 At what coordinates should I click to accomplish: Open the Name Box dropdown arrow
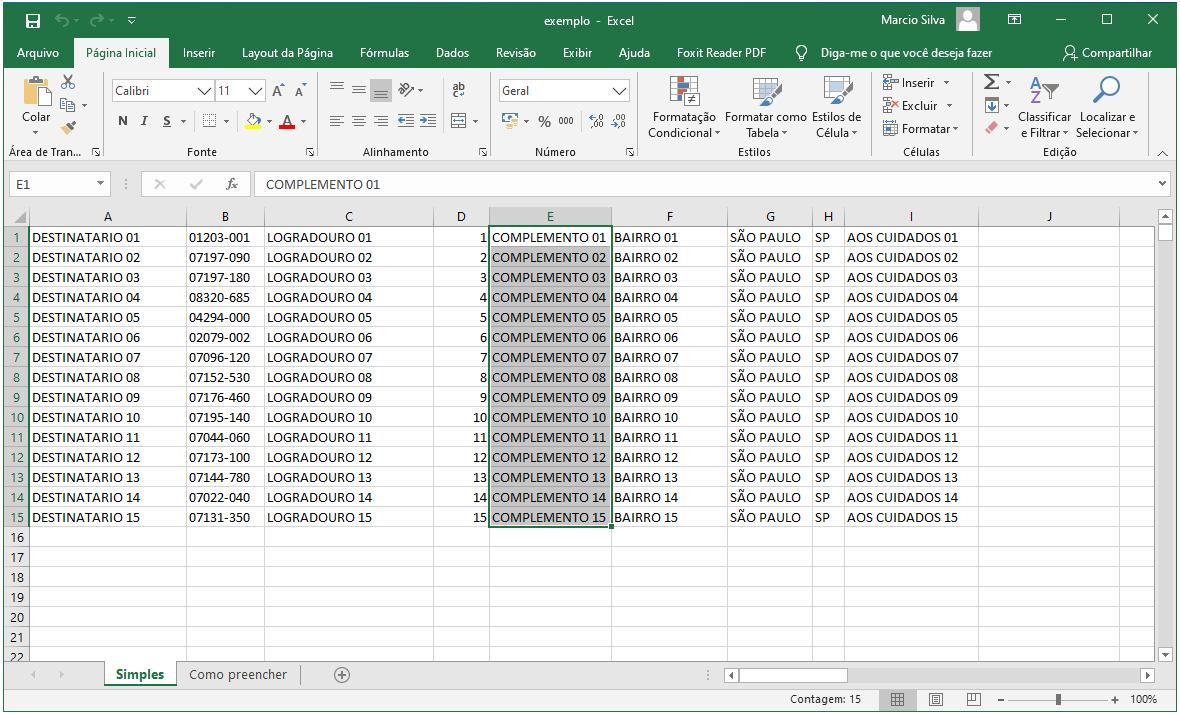pos(101,184)
